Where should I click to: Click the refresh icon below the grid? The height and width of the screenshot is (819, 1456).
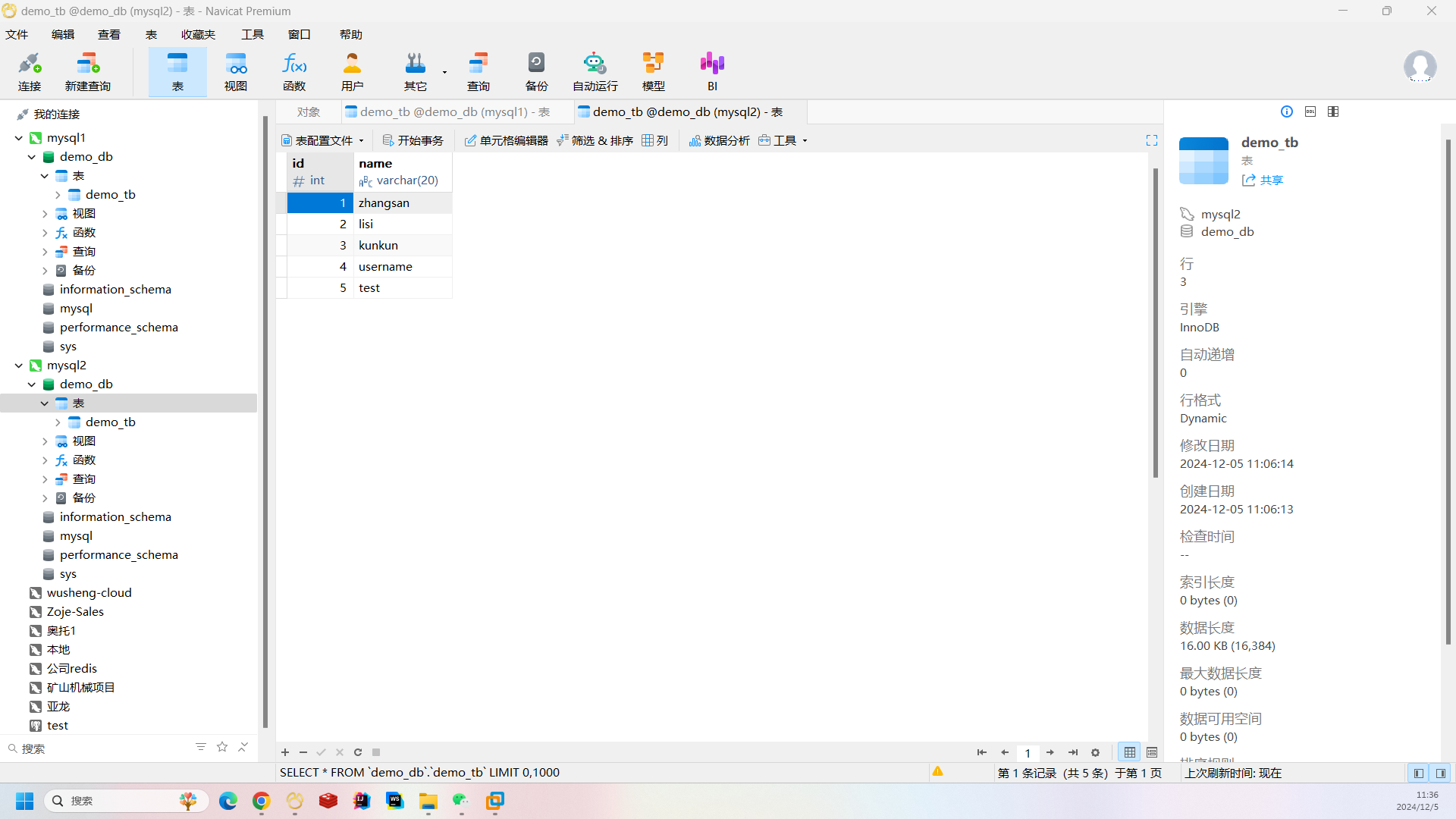click(358, 752)
